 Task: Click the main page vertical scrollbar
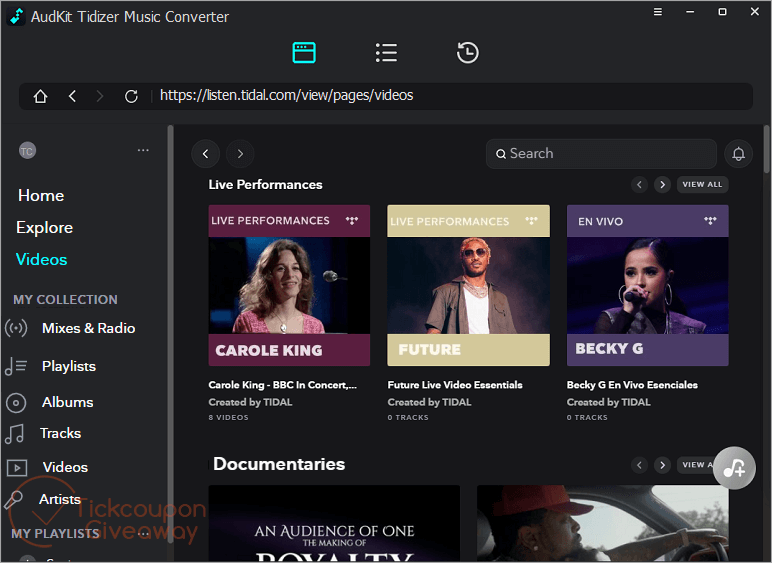(766, 150)
